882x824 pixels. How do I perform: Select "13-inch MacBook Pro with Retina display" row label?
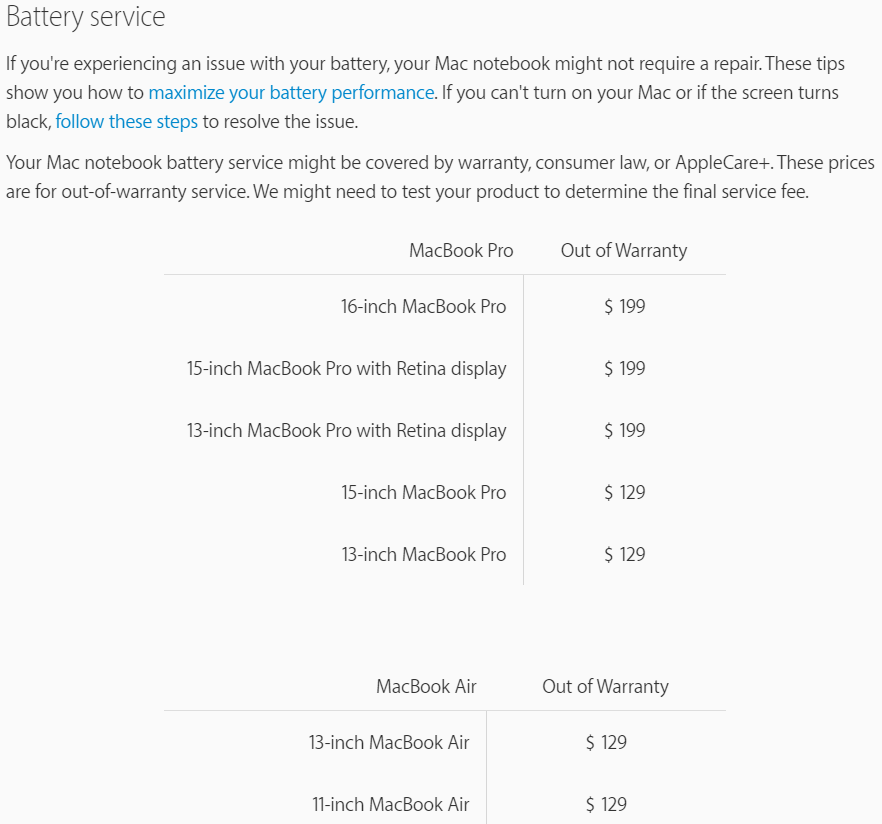[347, 430]
